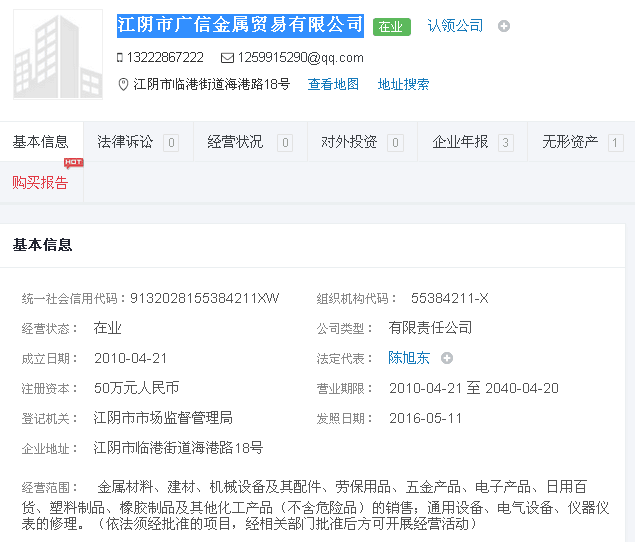The image size is (635, 542).
Task: Click the email envelope icon
Action: pos(227,58)
